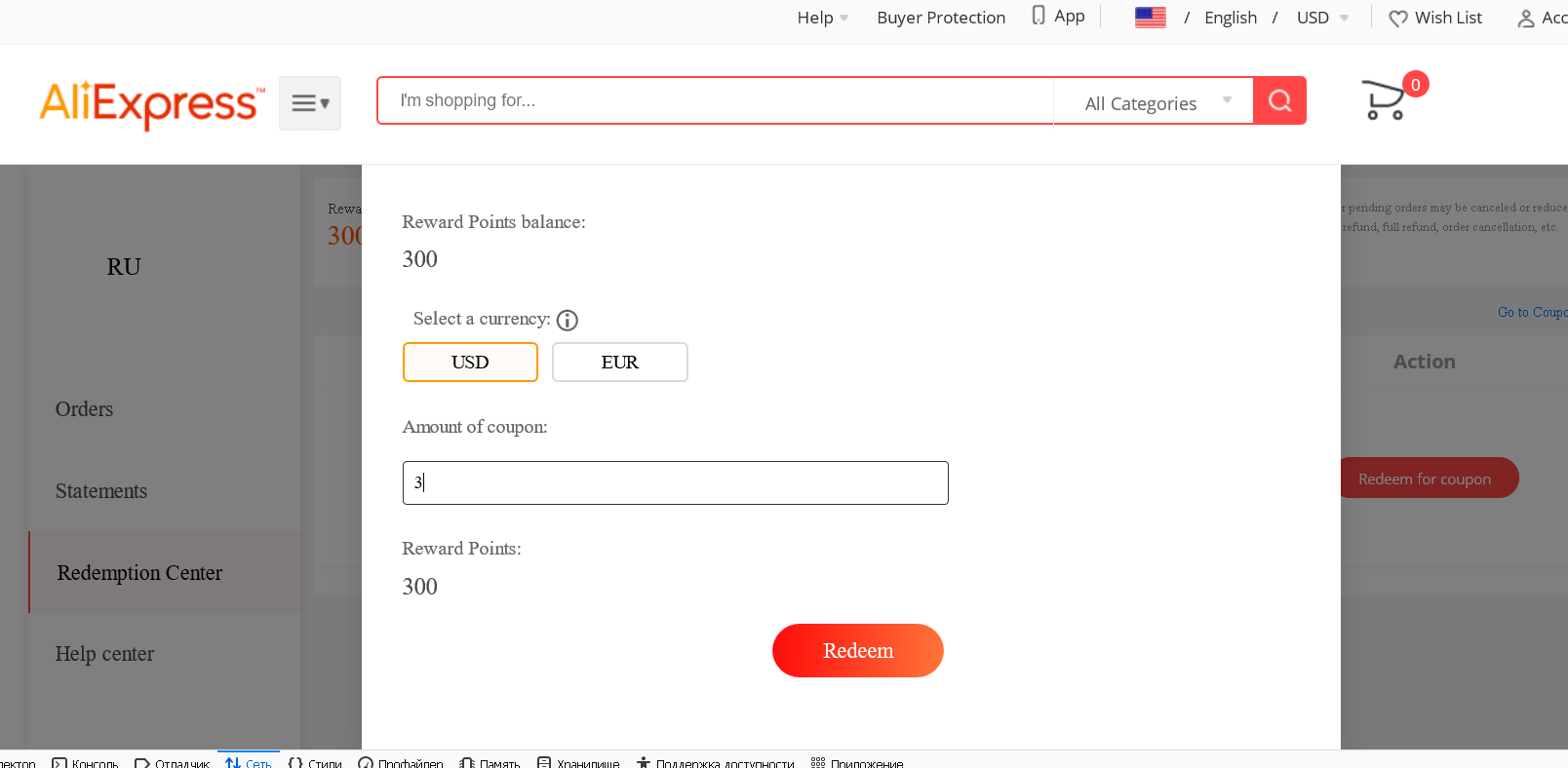Screen dimensions: 1568x768
Task: Open the hamburger categories menu icon
Action: (x=310, y=103)
